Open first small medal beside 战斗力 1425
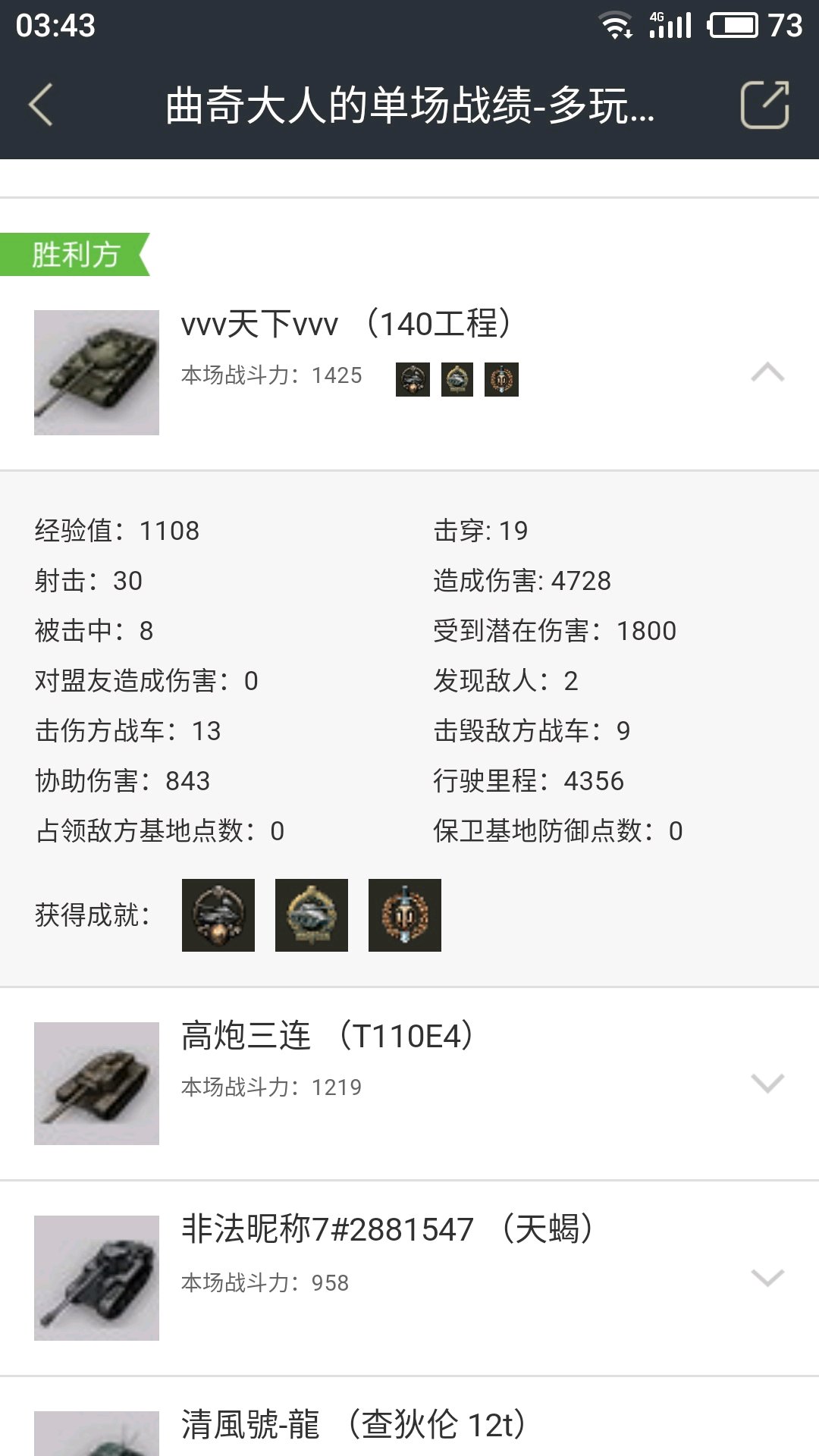819x1456 pixels. (x=413, y=379)
